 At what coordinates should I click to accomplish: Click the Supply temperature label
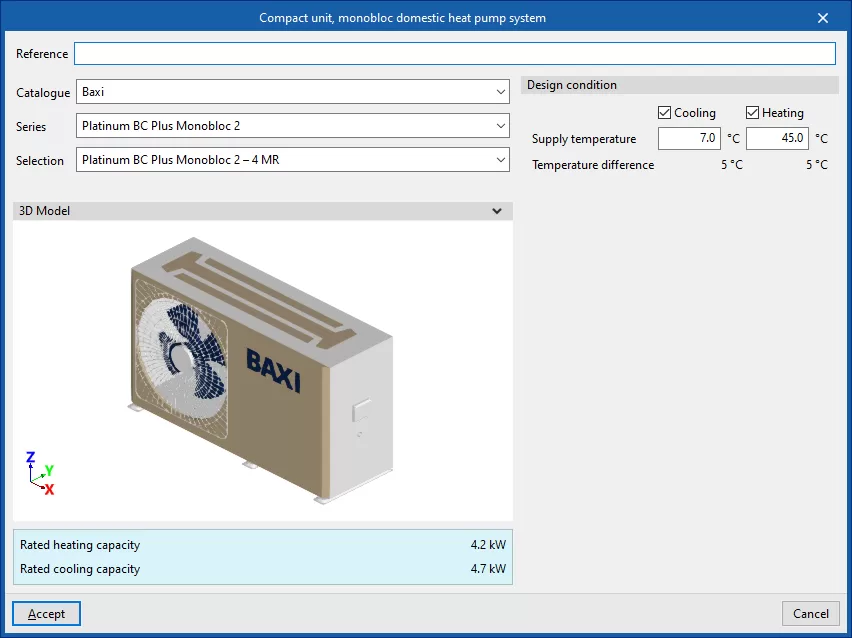[584, 139]
